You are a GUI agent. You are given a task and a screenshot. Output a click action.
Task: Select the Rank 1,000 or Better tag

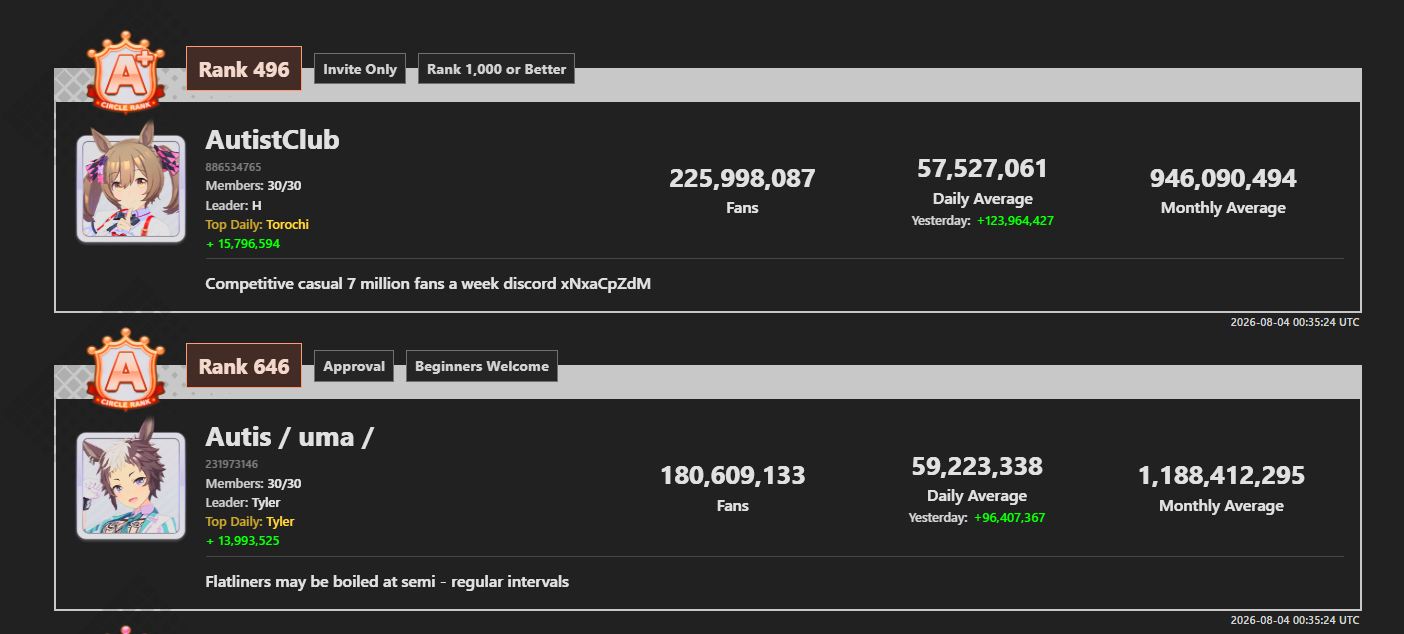pos(496,69)
